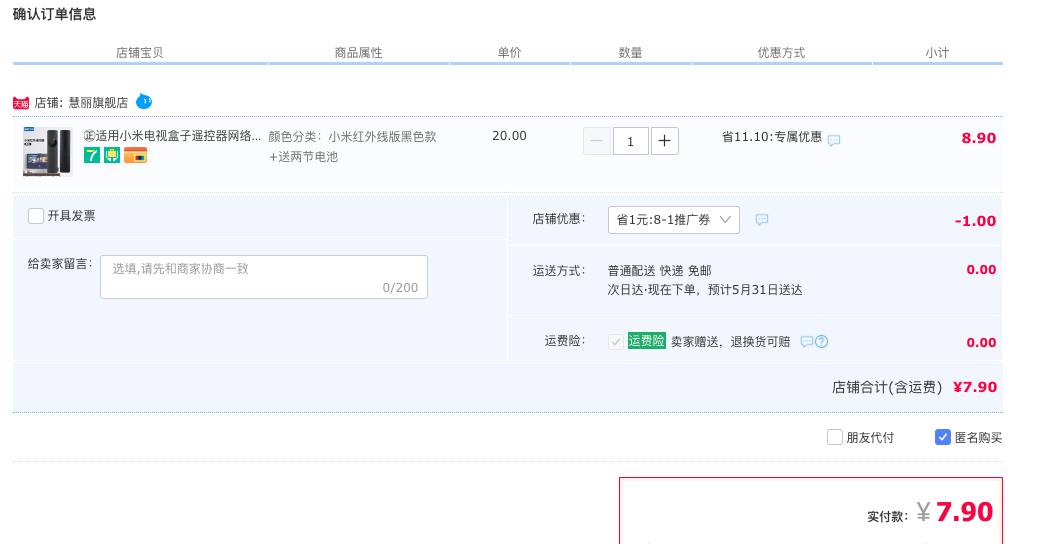Click the green shield guarantee badge icon
Image resolution: width=1037 pixels, height=544 pixels.
point(112,155)
